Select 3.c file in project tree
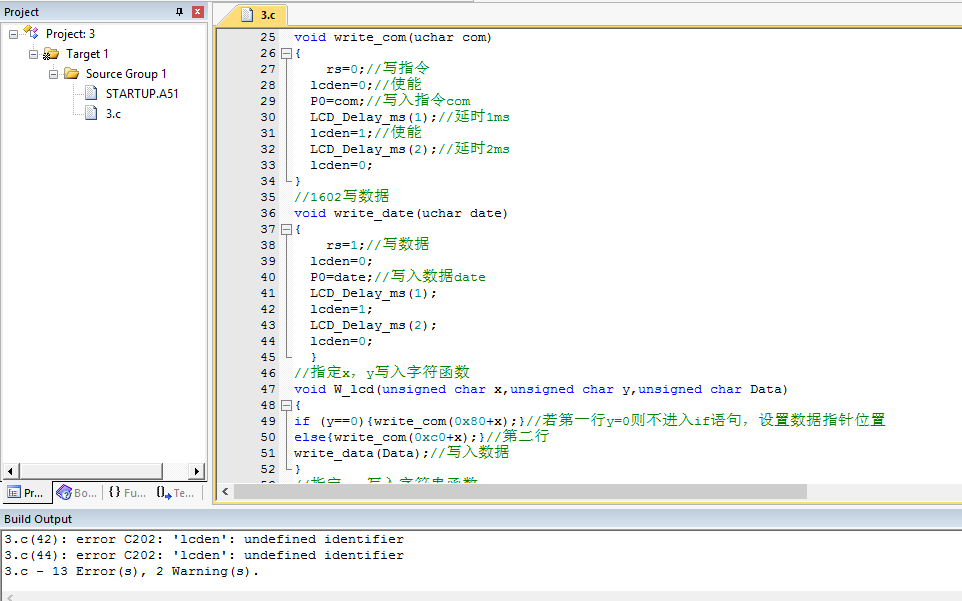The width and height of the screenshot is (962, 601). (x=113, y=114)
